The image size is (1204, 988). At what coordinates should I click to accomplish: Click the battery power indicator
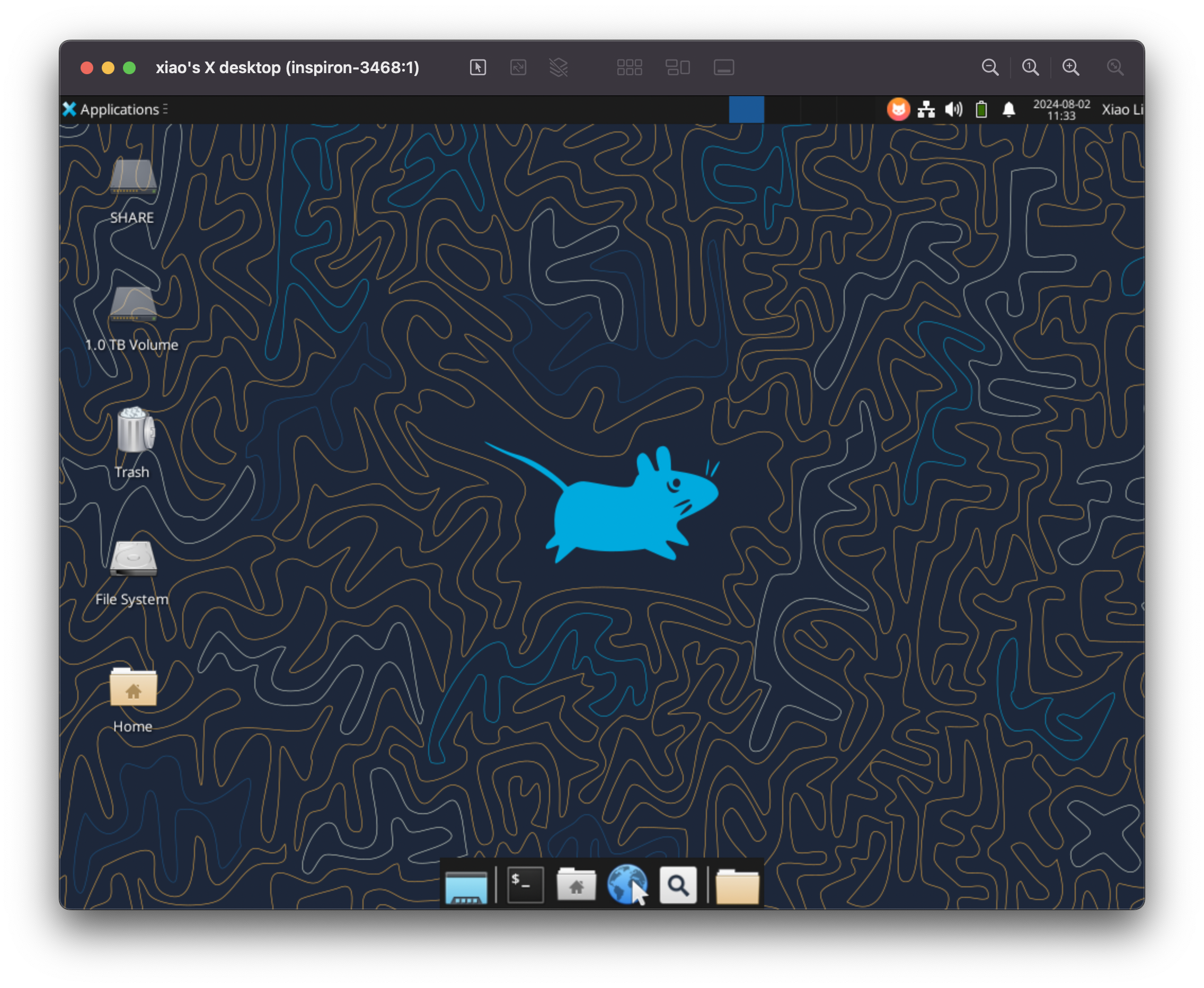[x=981, y=109]
